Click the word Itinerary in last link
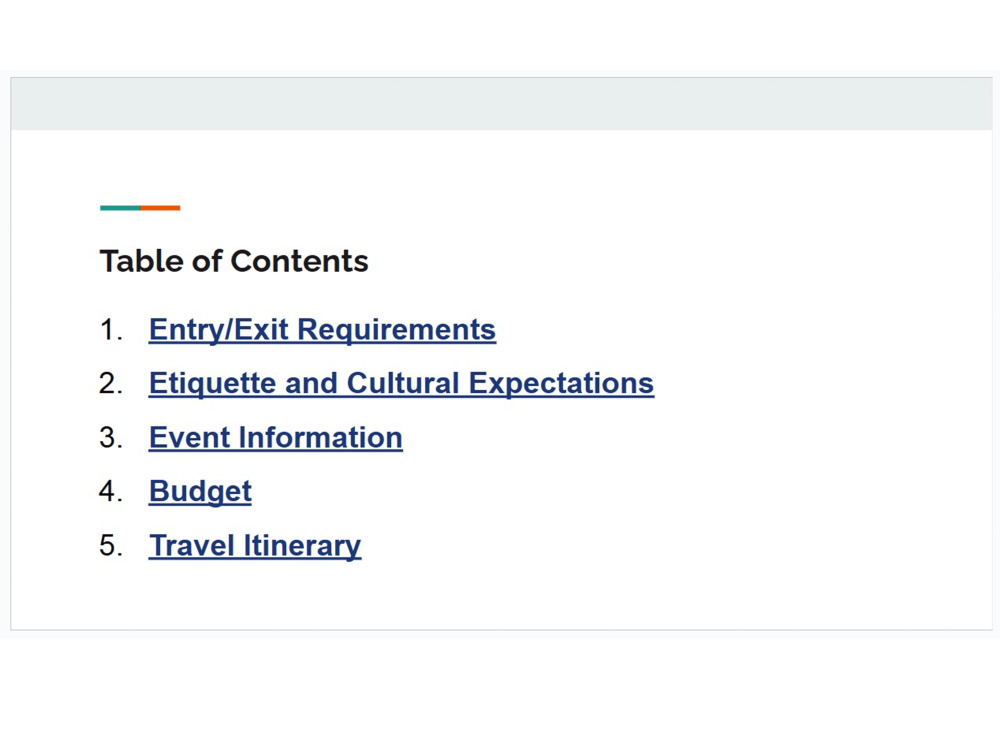Screen dimensions: 1000x750 (x=302, y=546)
